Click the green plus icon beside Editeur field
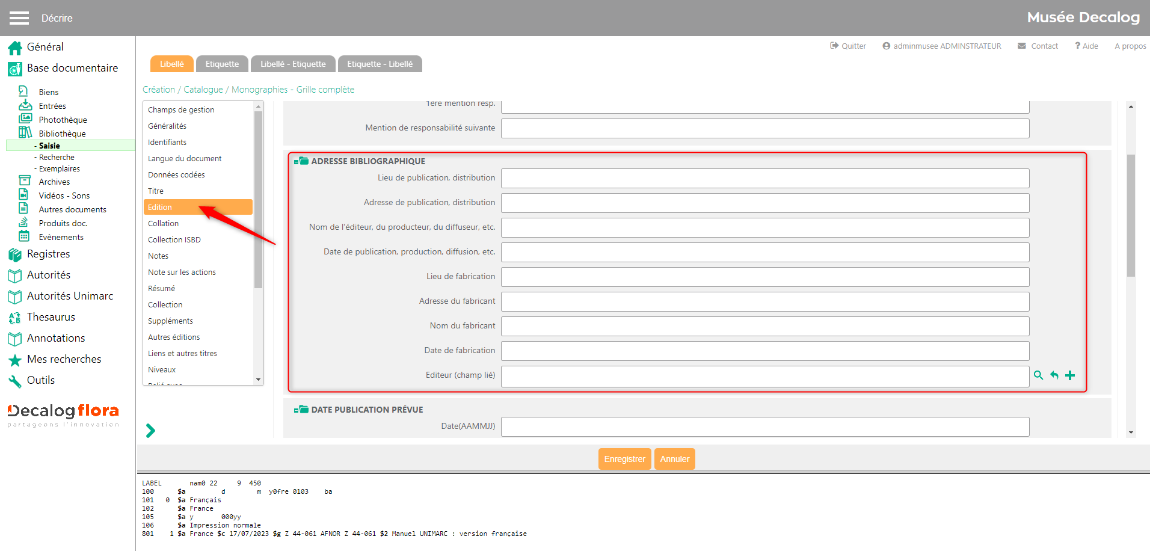Screen dimensions: 1150x551 coord(1070,376)
